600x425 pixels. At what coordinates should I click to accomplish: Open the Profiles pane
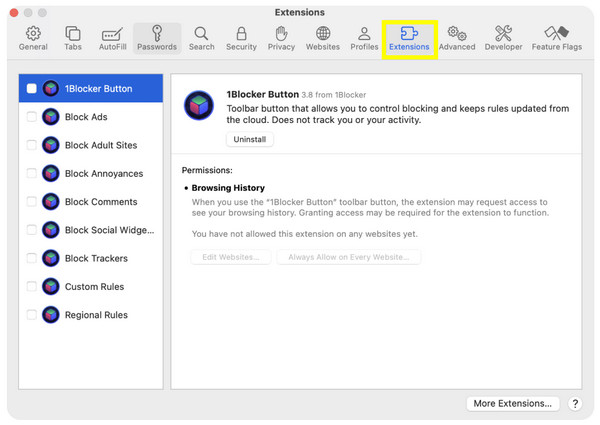click(x=364, y=38)
